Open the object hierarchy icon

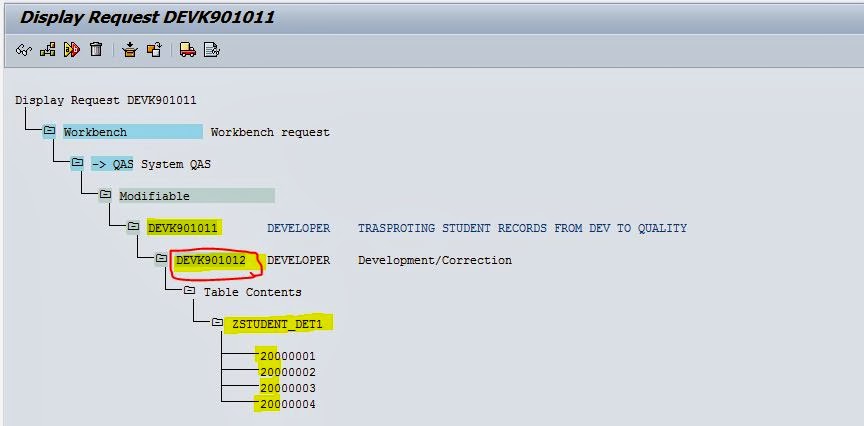(47, 50)
